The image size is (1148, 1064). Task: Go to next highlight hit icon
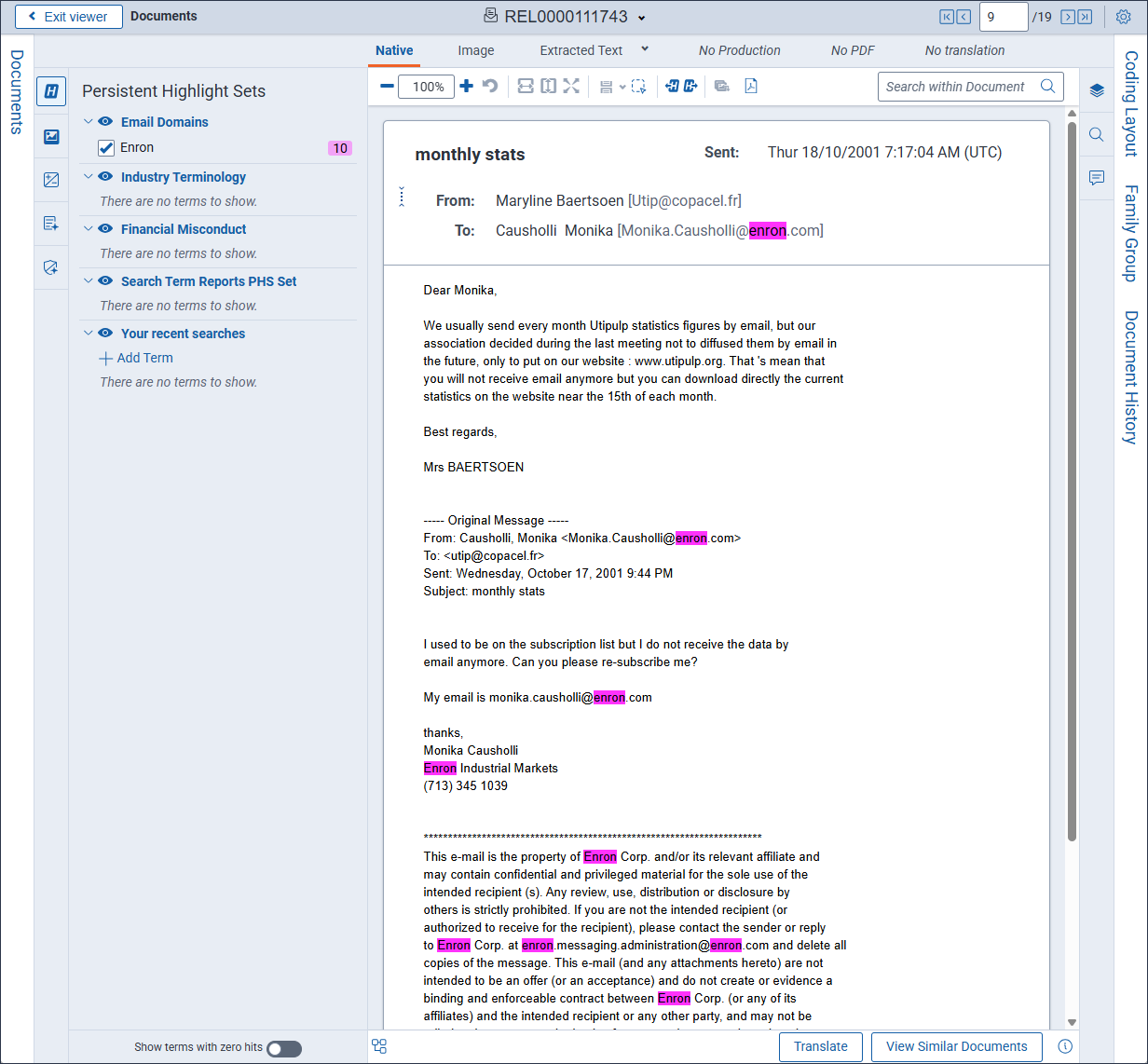point(690,87)
